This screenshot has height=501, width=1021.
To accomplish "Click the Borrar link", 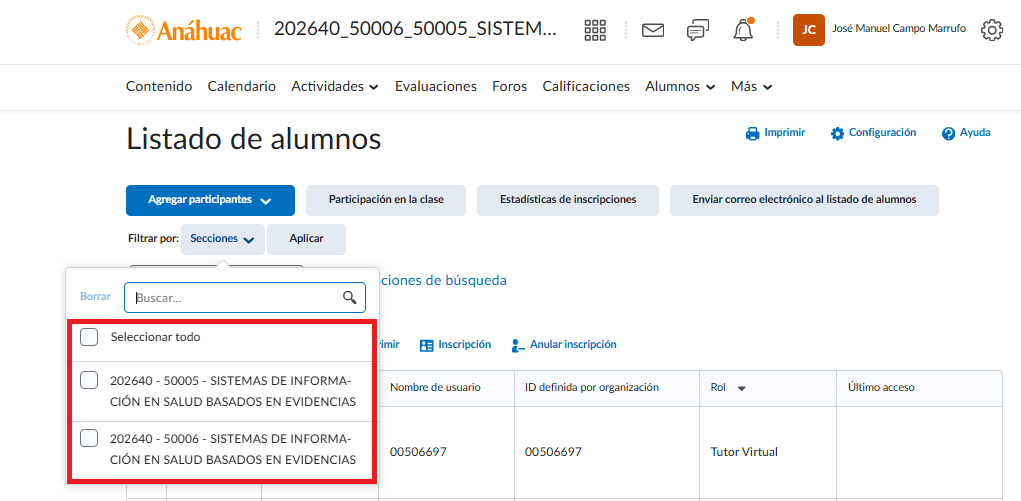I will point(95,296).
